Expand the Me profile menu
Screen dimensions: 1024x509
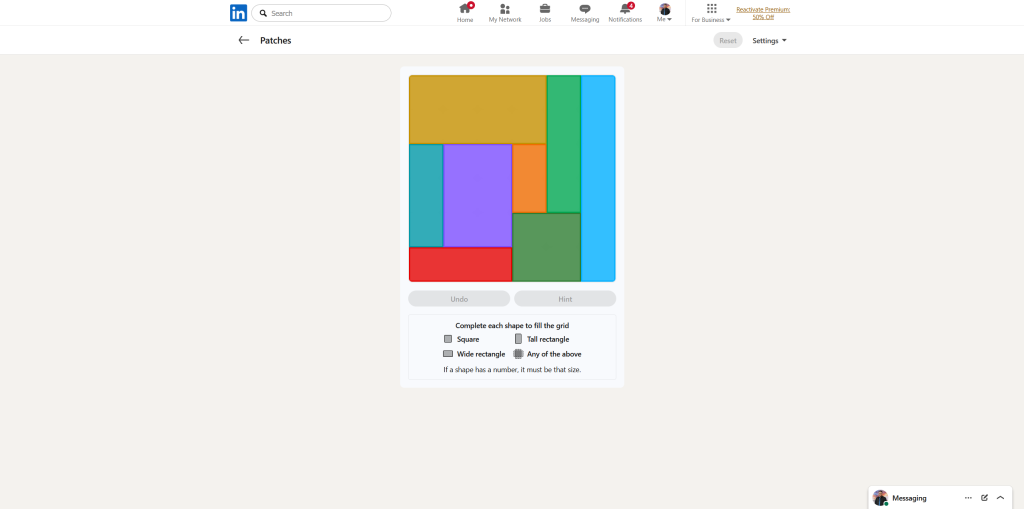click(x=665, y=13)
